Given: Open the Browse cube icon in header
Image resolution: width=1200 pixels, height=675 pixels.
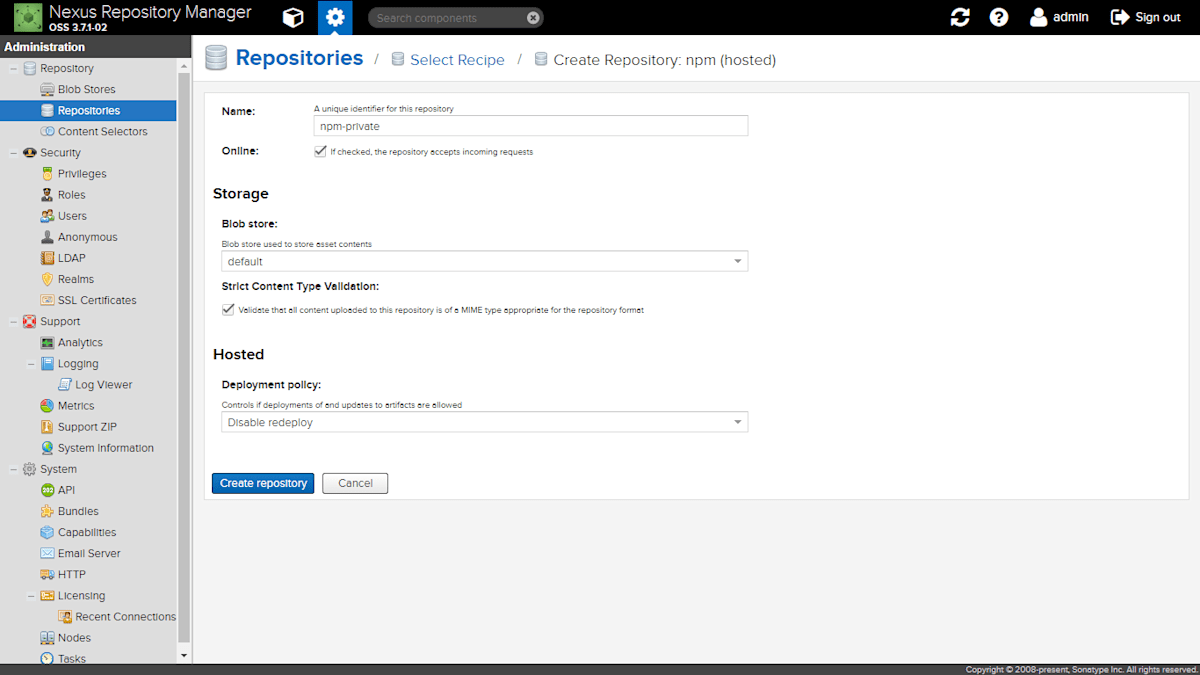Looking at the screenshot, I should pos(293,17).
